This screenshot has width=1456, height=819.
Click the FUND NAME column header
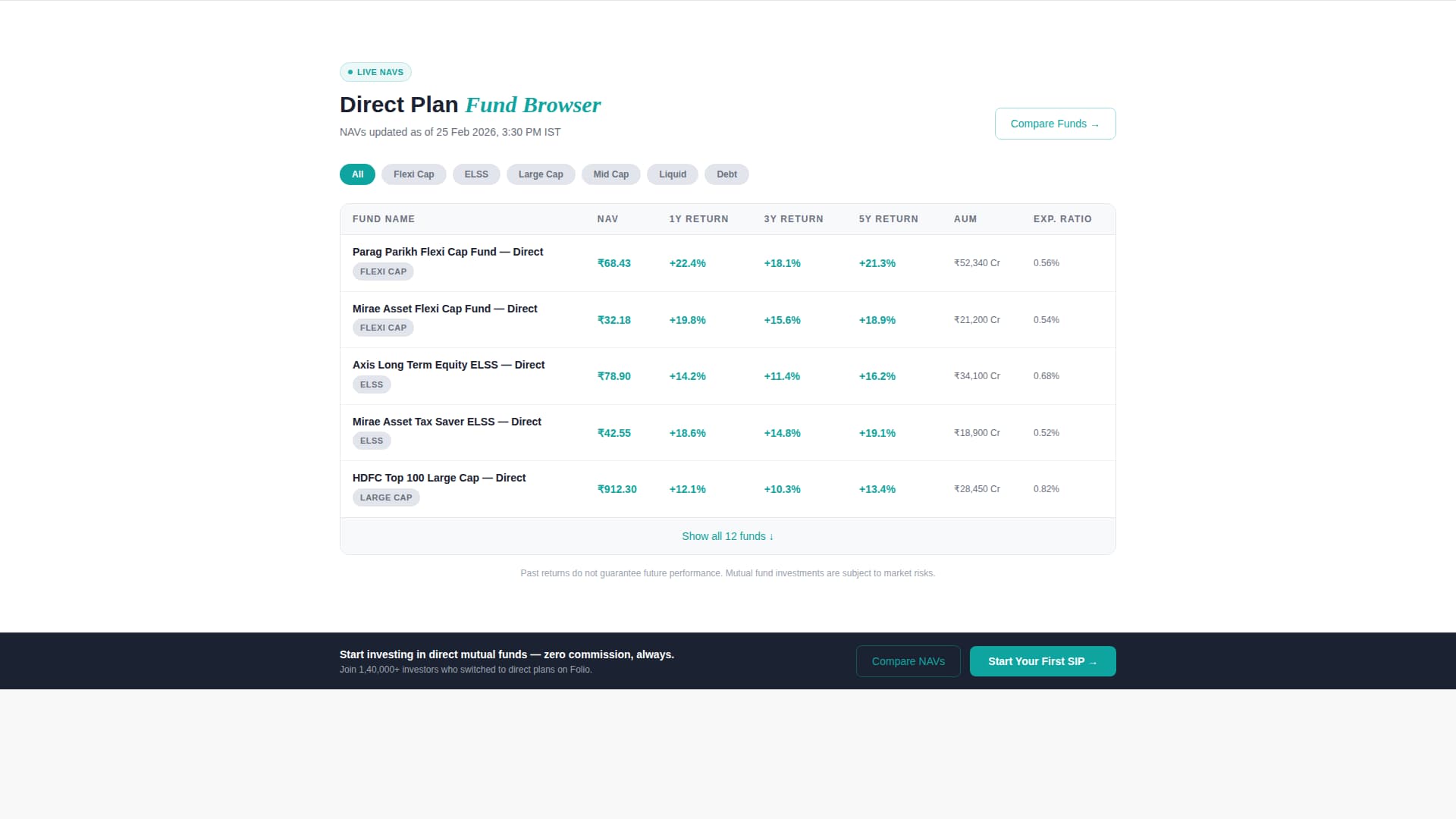pyautogui.click(x=384, y=219)
